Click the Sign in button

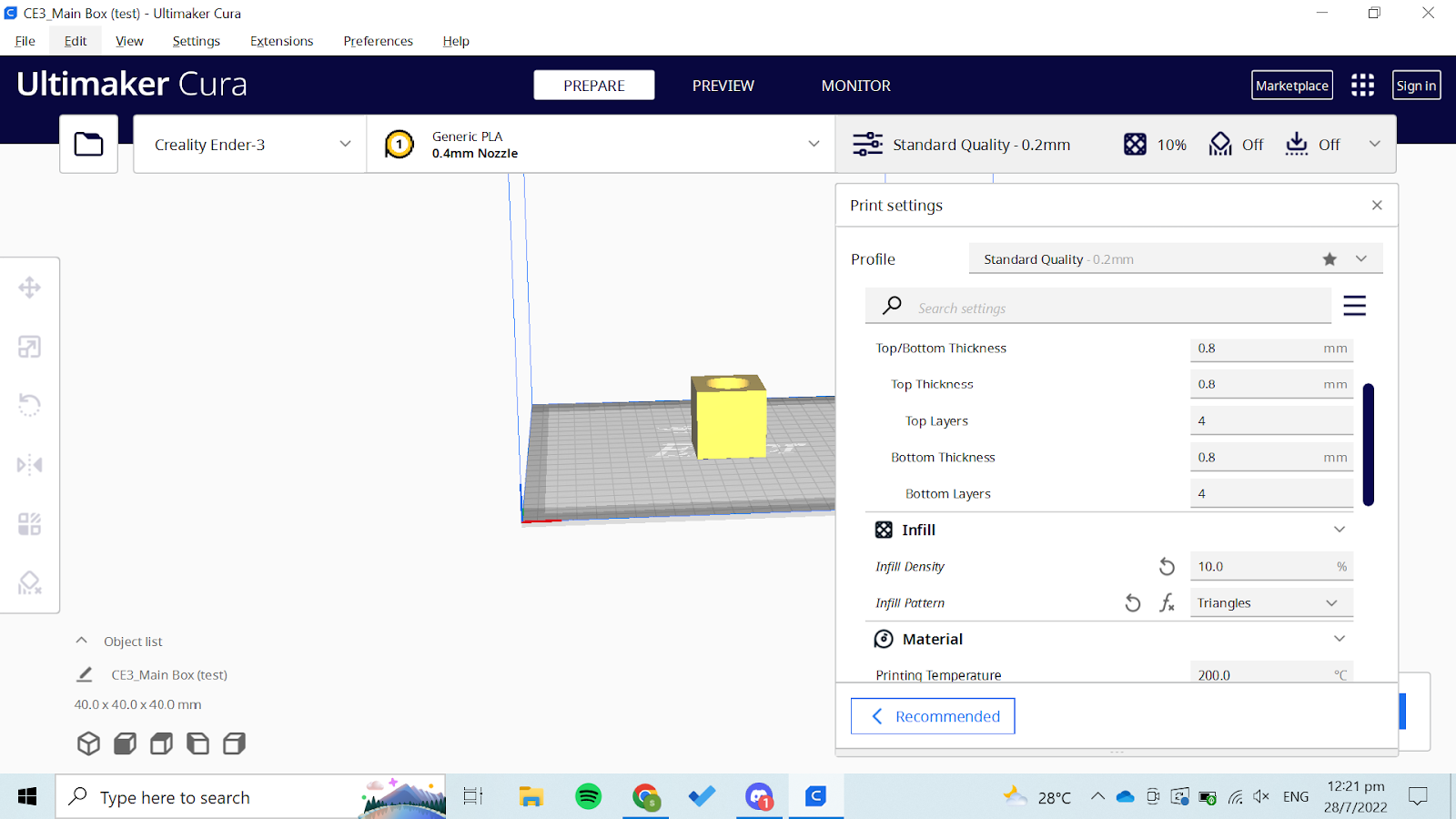pos(1417,86)
